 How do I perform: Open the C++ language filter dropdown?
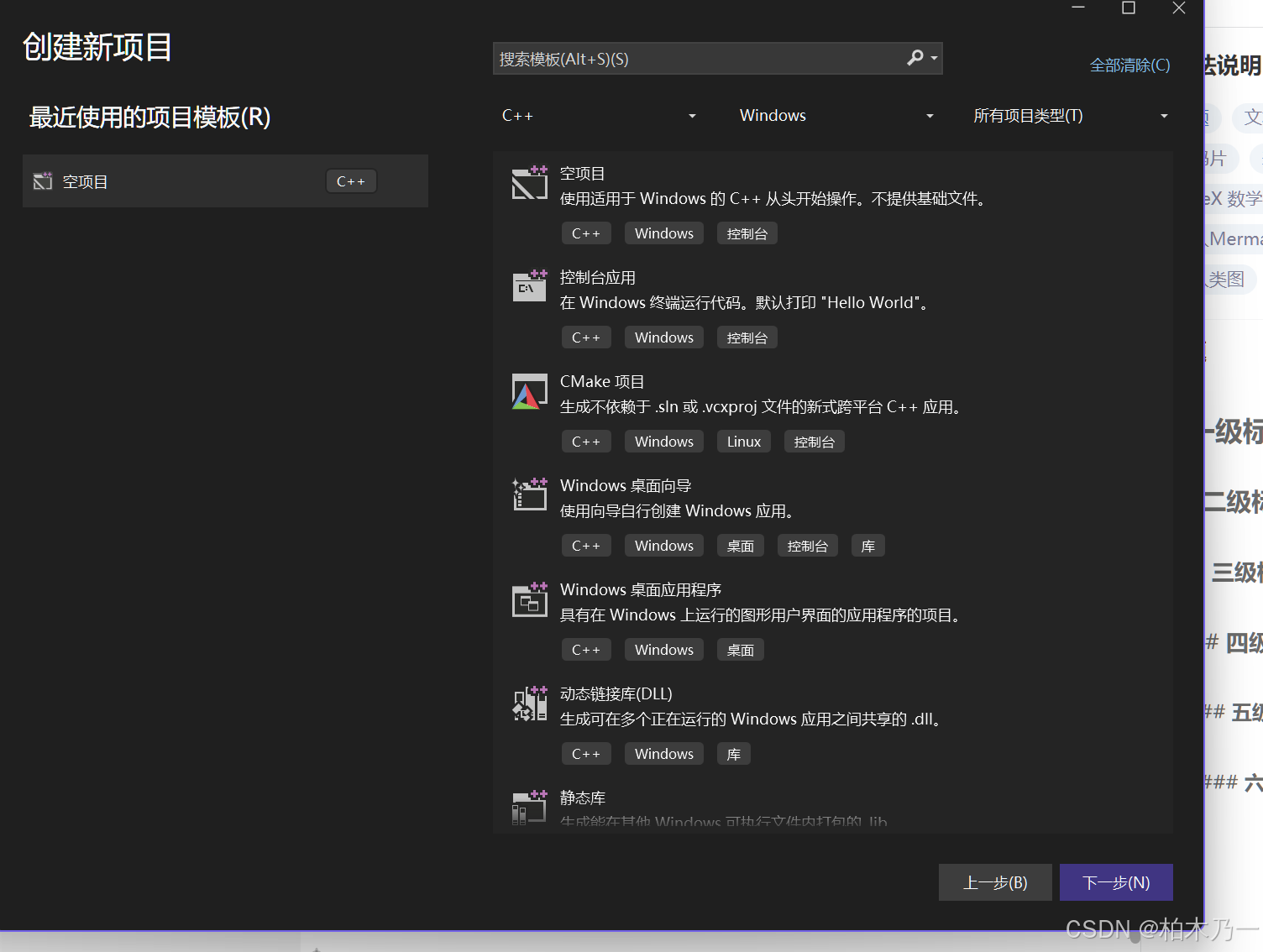click(x=599, y=116)
